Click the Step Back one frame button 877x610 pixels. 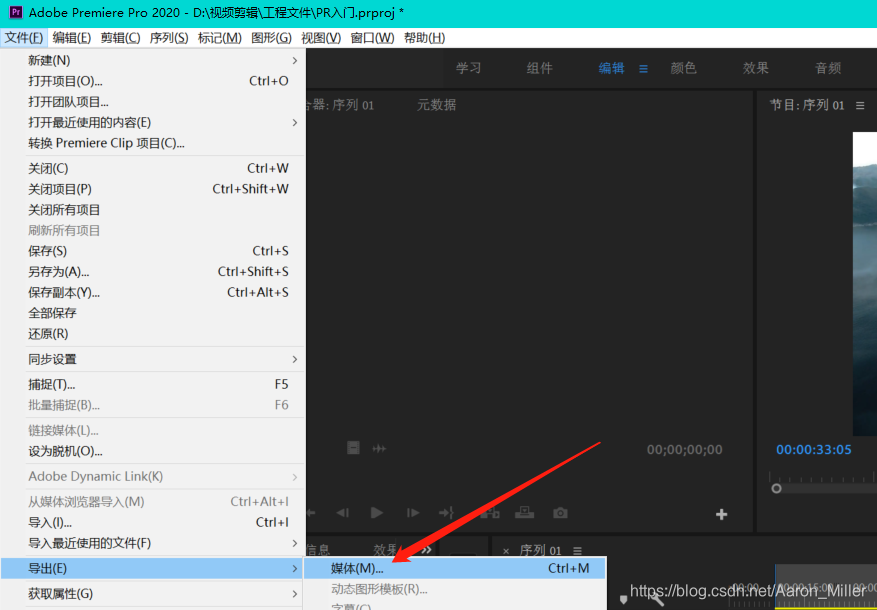(343, 513)
